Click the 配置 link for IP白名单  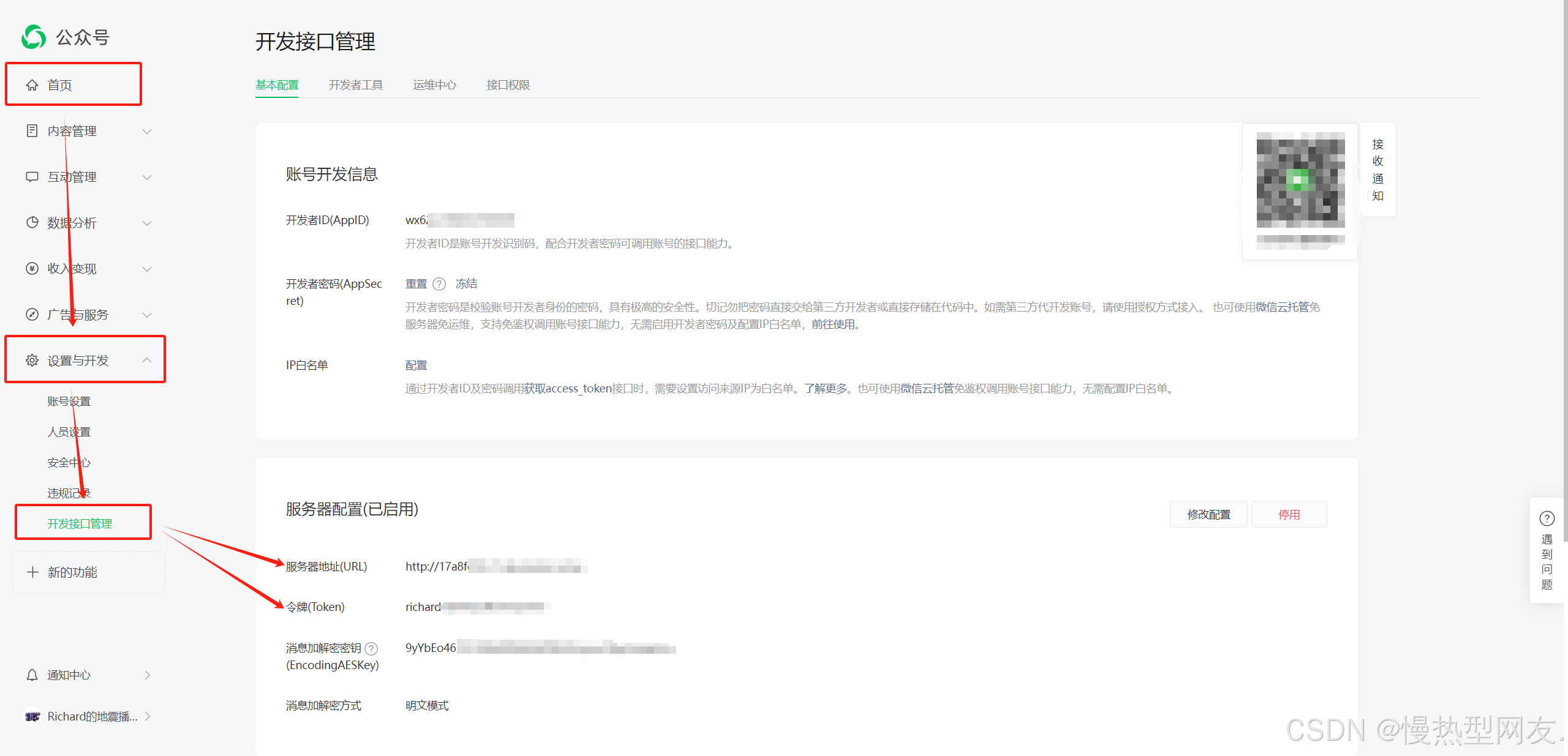pos(416,365)
